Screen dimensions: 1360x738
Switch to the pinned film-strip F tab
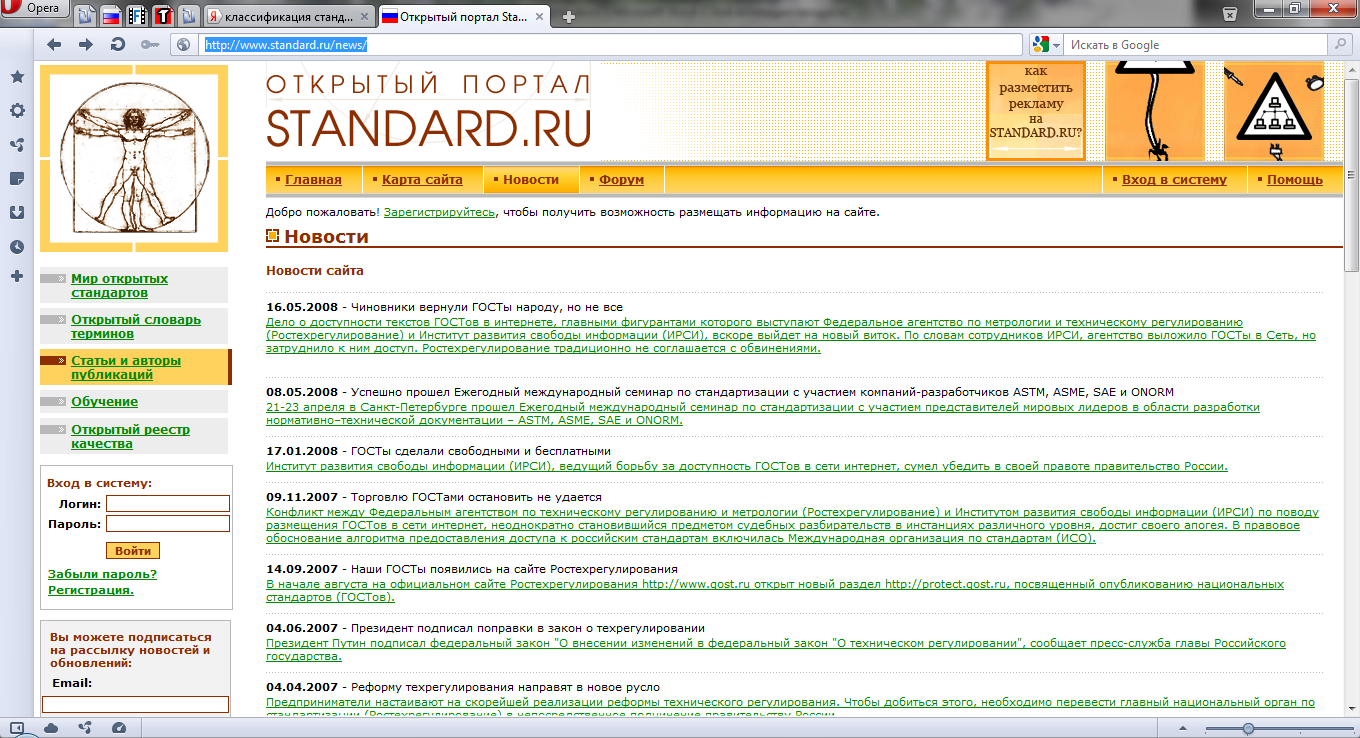click(x=137, y=16)
